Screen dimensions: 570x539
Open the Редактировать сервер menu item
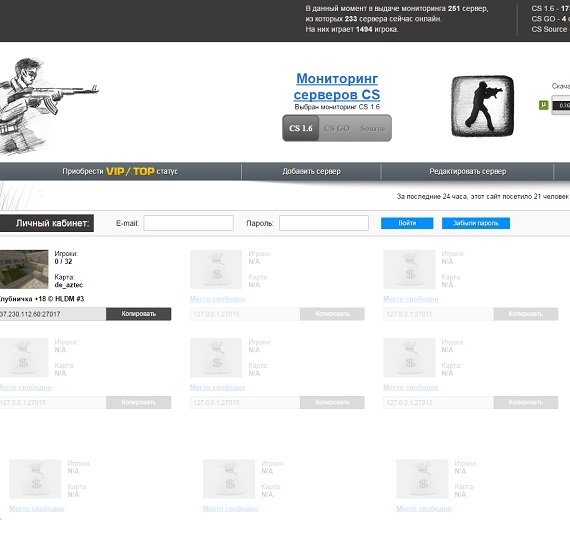467,171
